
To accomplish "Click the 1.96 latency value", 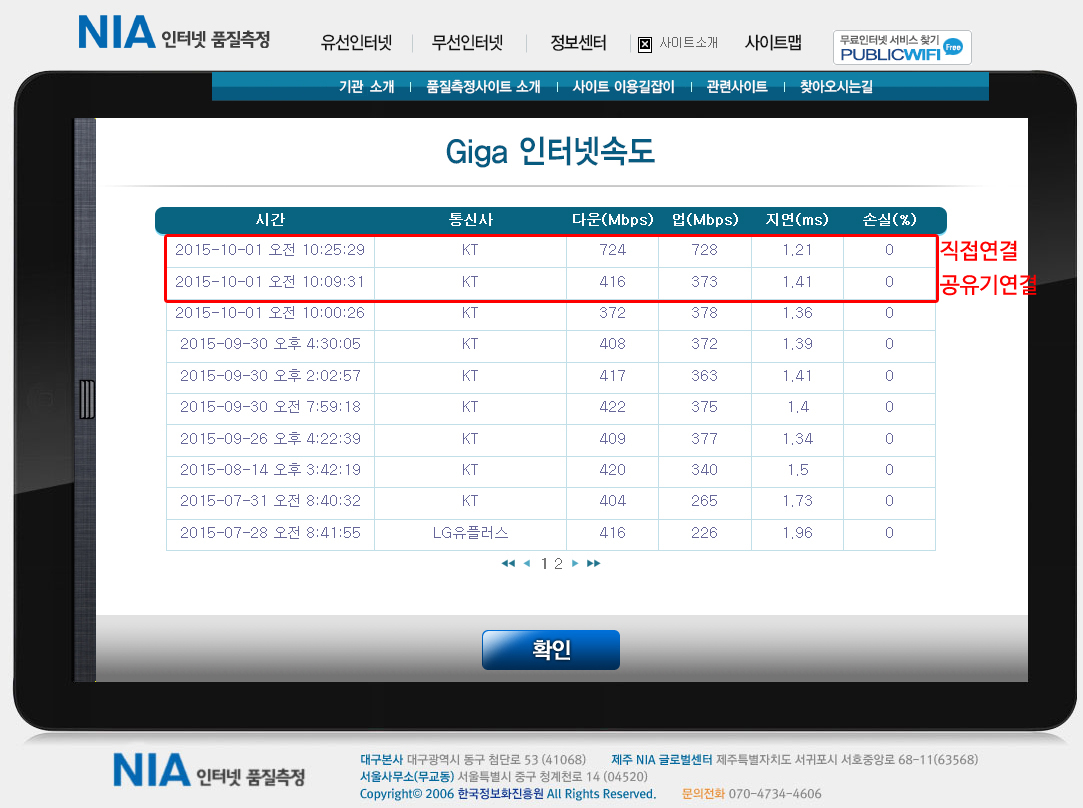I will [797, 533].
